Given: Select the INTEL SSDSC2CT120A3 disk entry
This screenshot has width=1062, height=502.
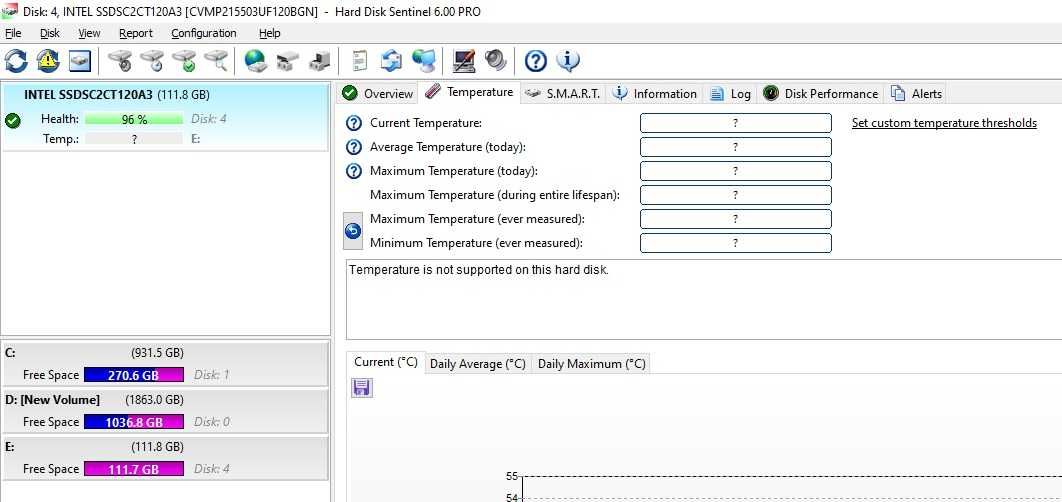Looking at the screenshot, I should [165, 116].
